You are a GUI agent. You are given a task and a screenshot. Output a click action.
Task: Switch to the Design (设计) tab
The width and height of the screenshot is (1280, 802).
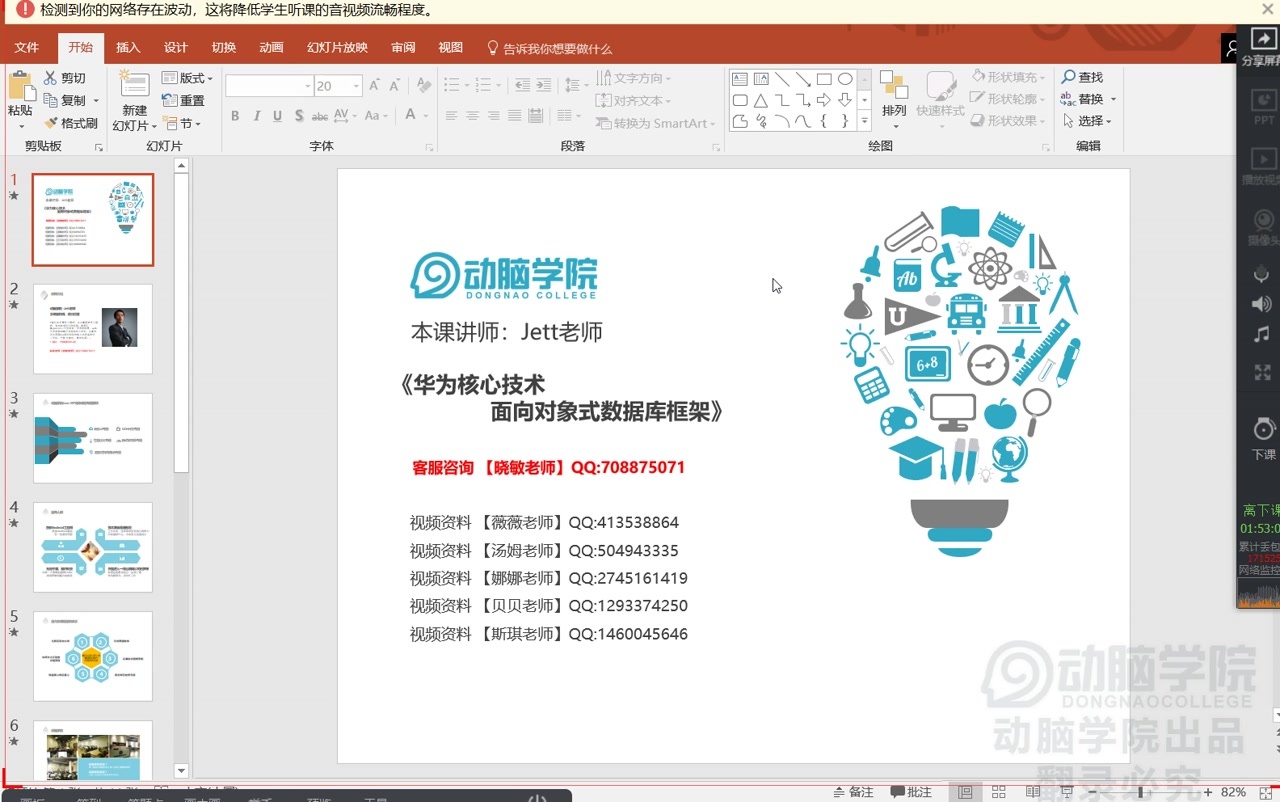point(176,48)
